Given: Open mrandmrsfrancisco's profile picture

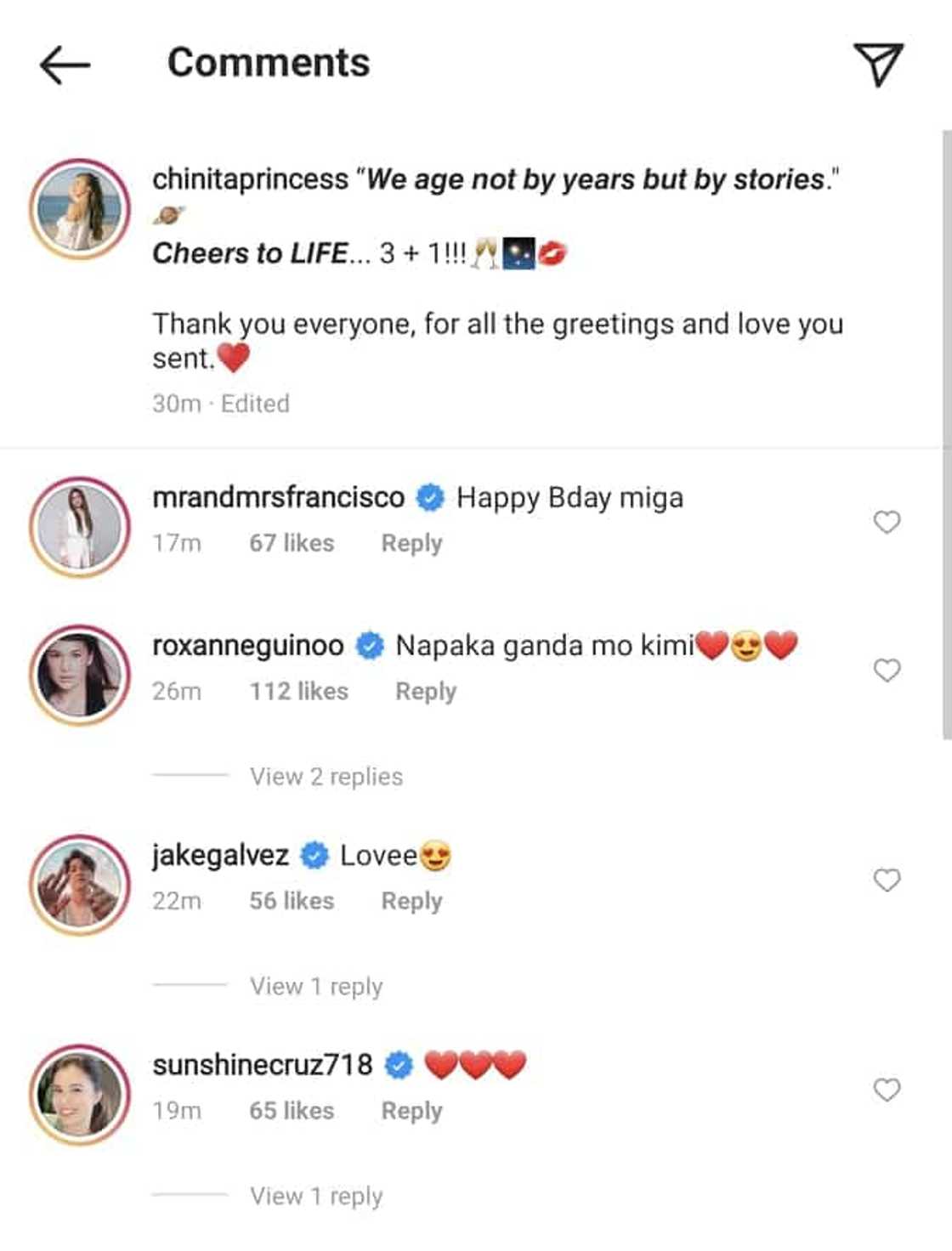Looking at the screenshot, I should [x=80, y=527].
